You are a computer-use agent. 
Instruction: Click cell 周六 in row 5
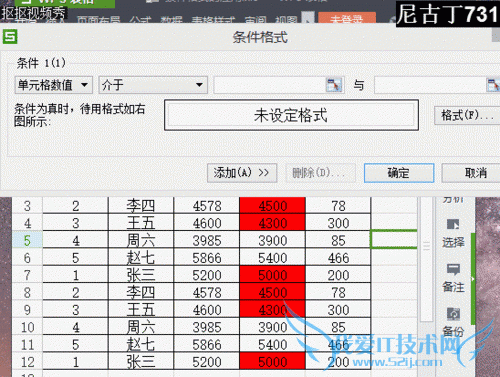pyautogui.click(x=141, y=240)
